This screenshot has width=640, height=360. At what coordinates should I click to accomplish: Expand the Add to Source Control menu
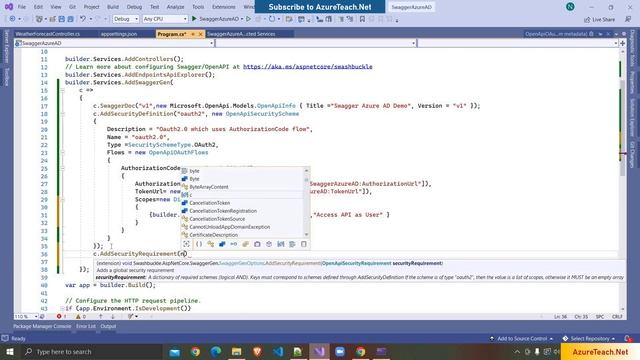click(522, 338)
